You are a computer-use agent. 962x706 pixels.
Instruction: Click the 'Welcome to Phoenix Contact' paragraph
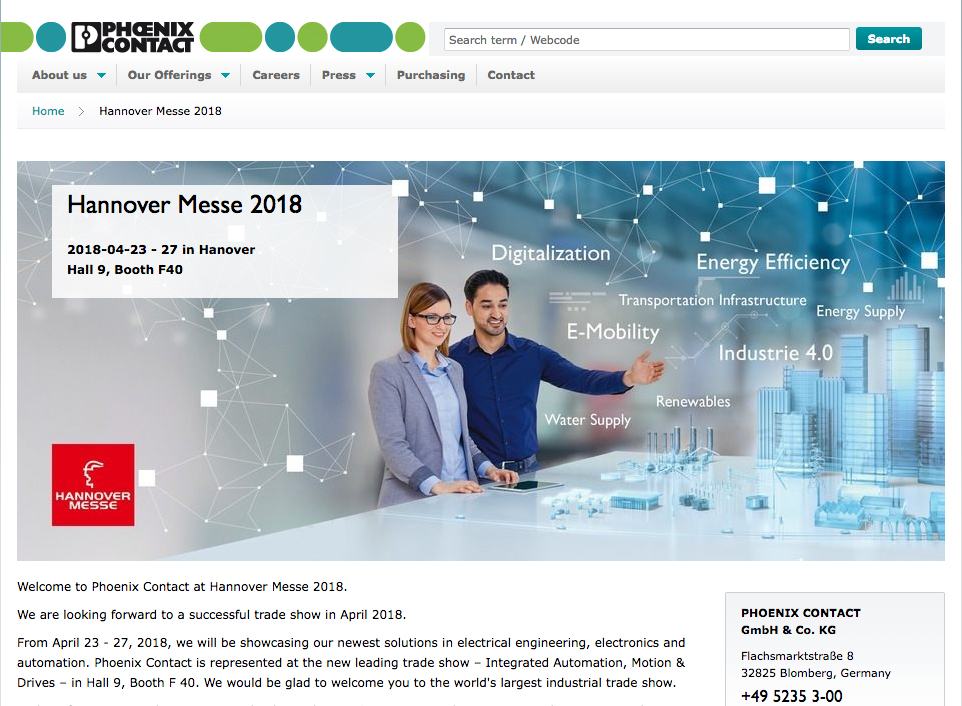click(182, 586)
